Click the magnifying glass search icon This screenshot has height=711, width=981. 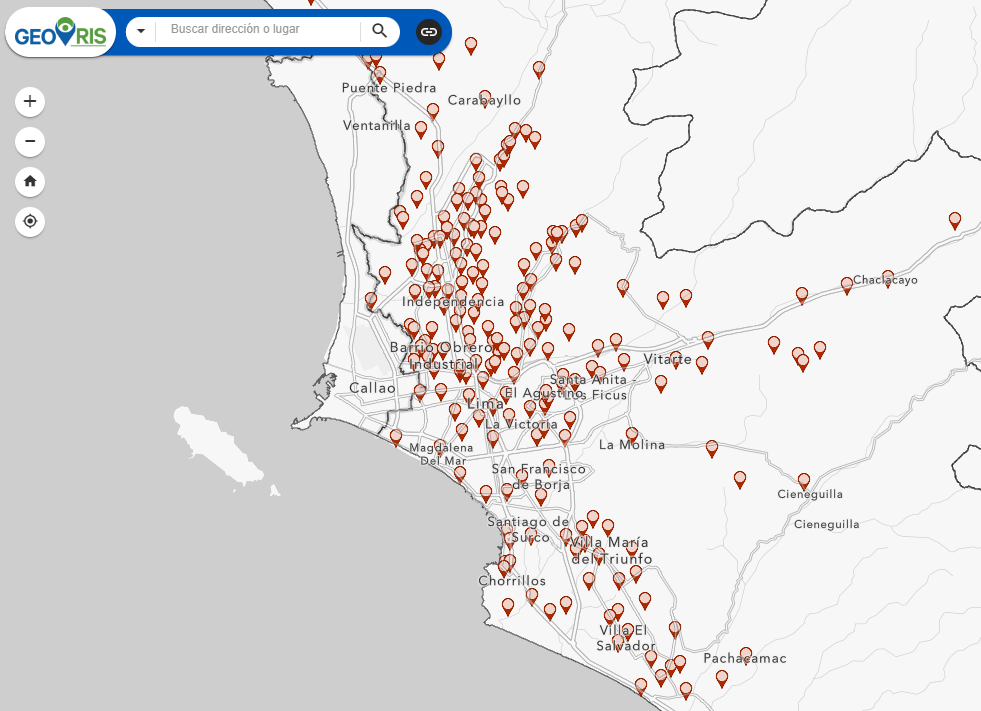[379, 31]
